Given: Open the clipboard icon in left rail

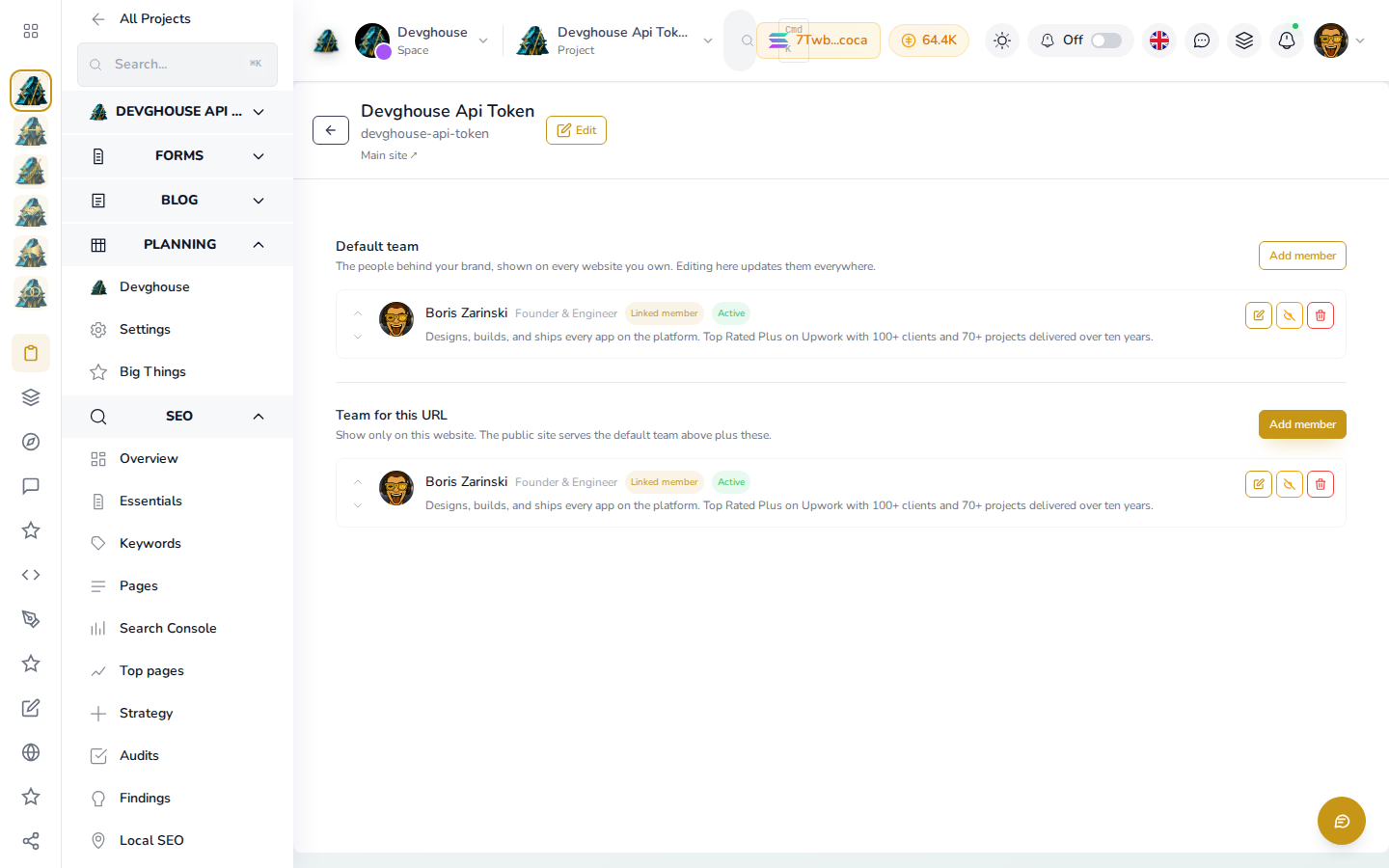Looking at the screenshot, I should [x=31, y=353].
